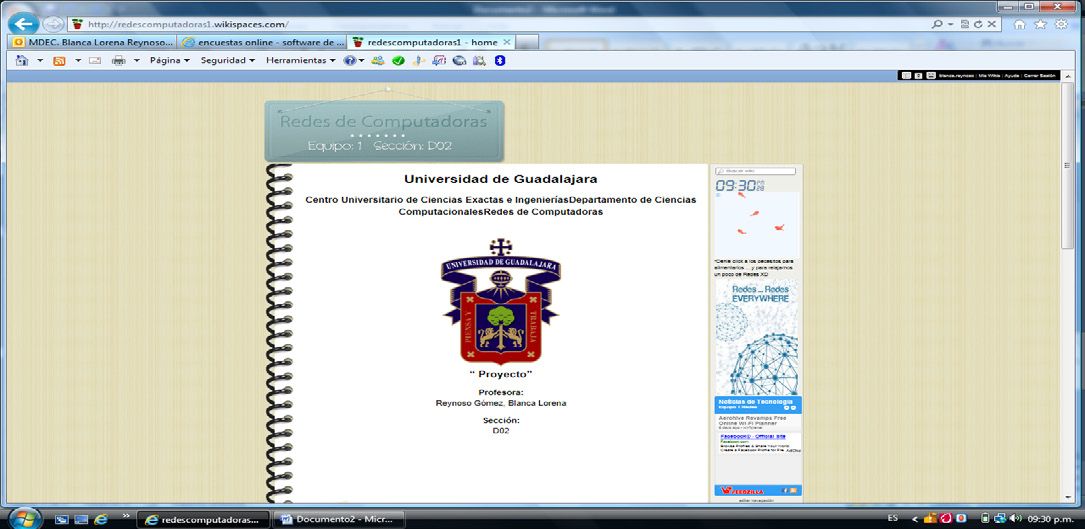Expand the Print dropdown arrow
This screenshot has width=1085, height=529.
pos(136,61)
